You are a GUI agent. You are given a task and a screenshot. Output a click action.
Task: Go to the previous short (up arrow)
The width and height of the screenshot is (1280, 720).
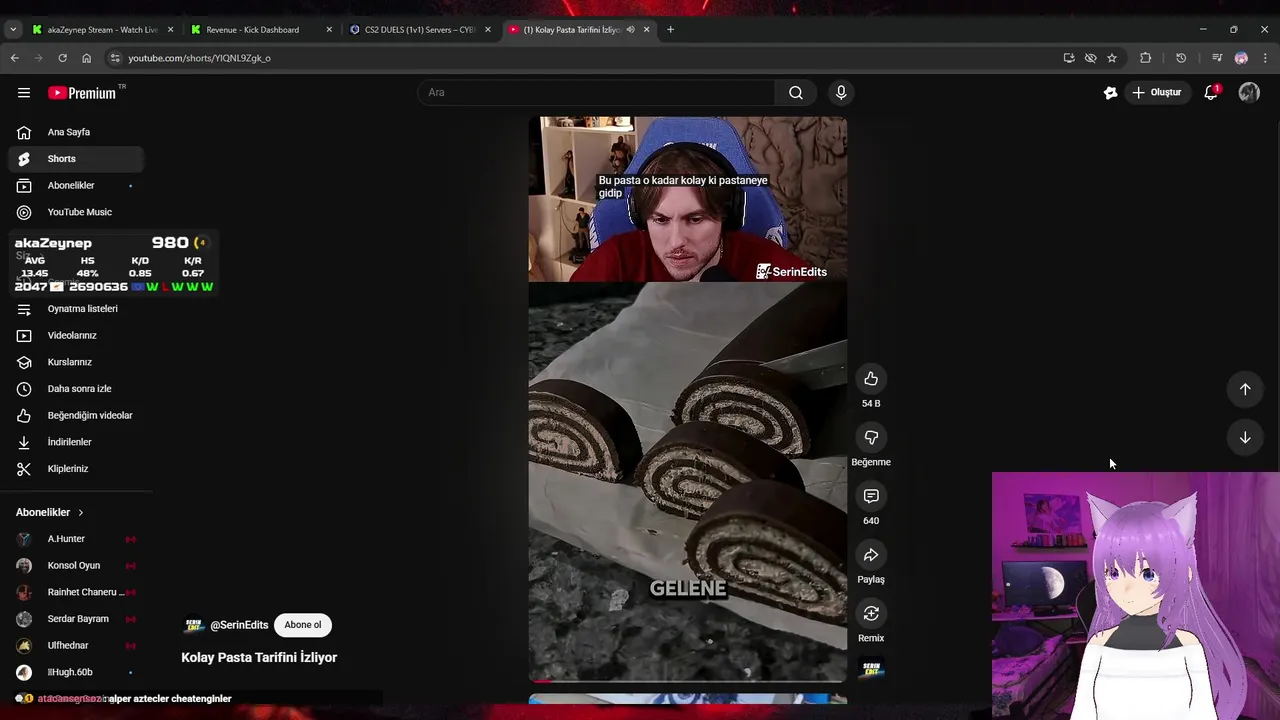click(1245, 389)
